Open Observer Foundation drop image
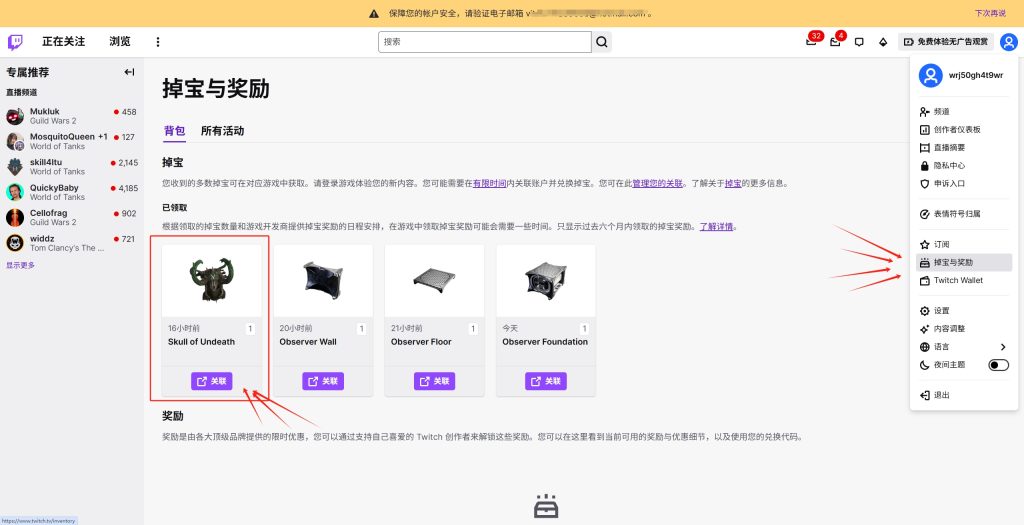1024x525 pixels. pos(546,281)
